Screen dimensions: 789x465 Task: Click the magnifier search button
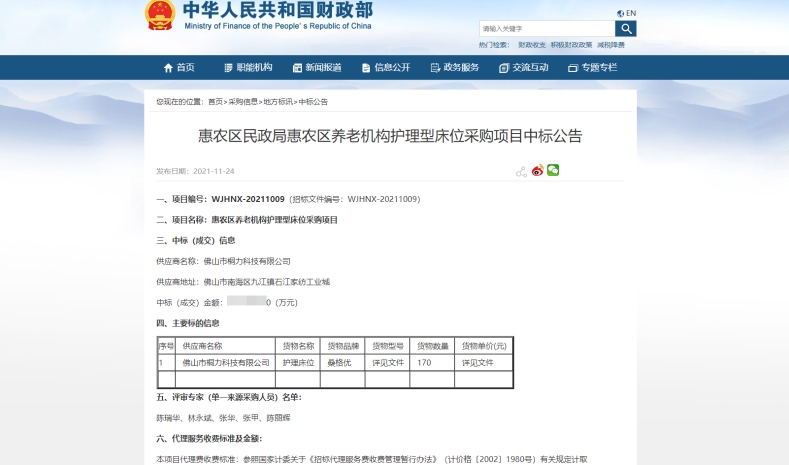pos(626,29)
